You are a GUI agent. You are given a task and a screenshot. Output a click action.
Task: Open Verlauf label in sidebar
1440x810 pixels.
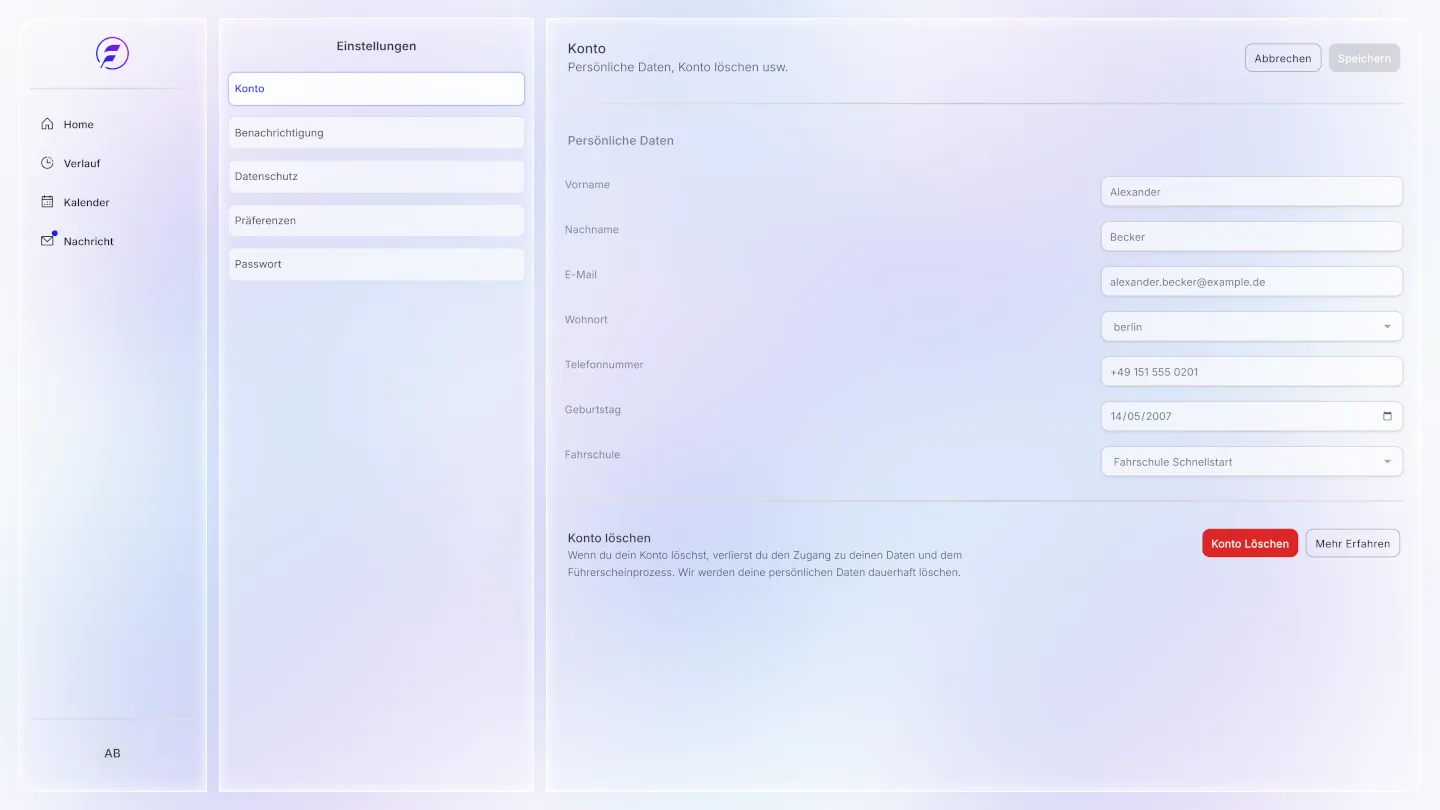coord(82,164)
